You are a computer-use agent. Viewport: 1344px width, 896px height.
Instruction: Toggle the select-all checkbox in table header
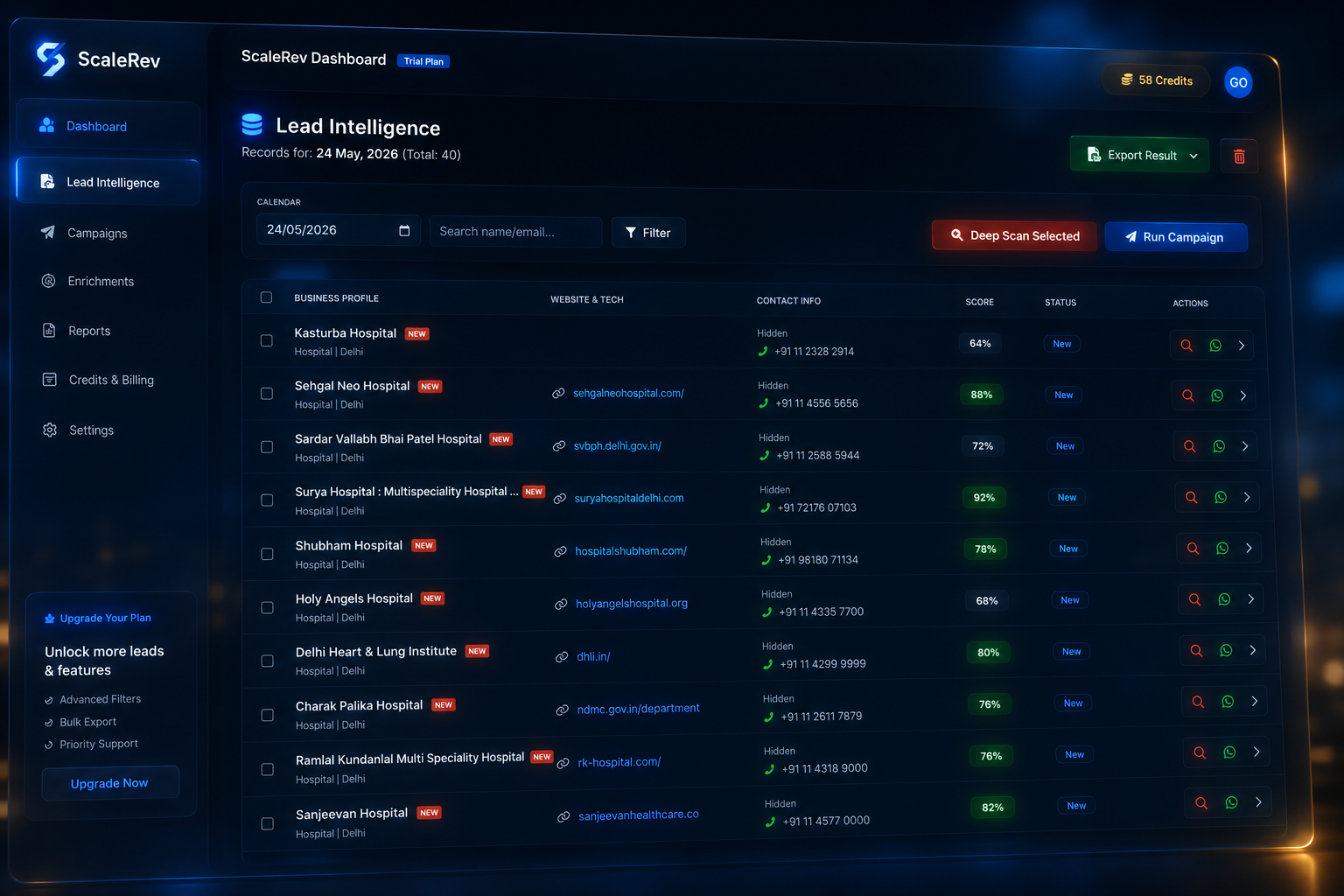coord(266,297)
